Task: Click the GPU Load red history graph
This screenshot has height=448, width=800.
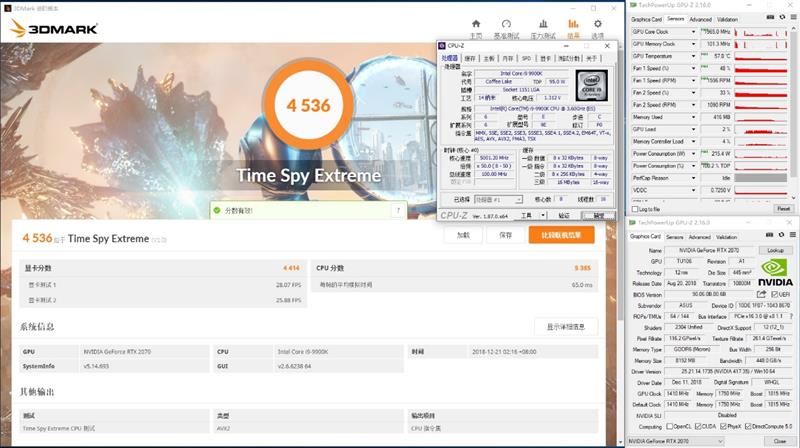Action: click(x=761, y=130)
